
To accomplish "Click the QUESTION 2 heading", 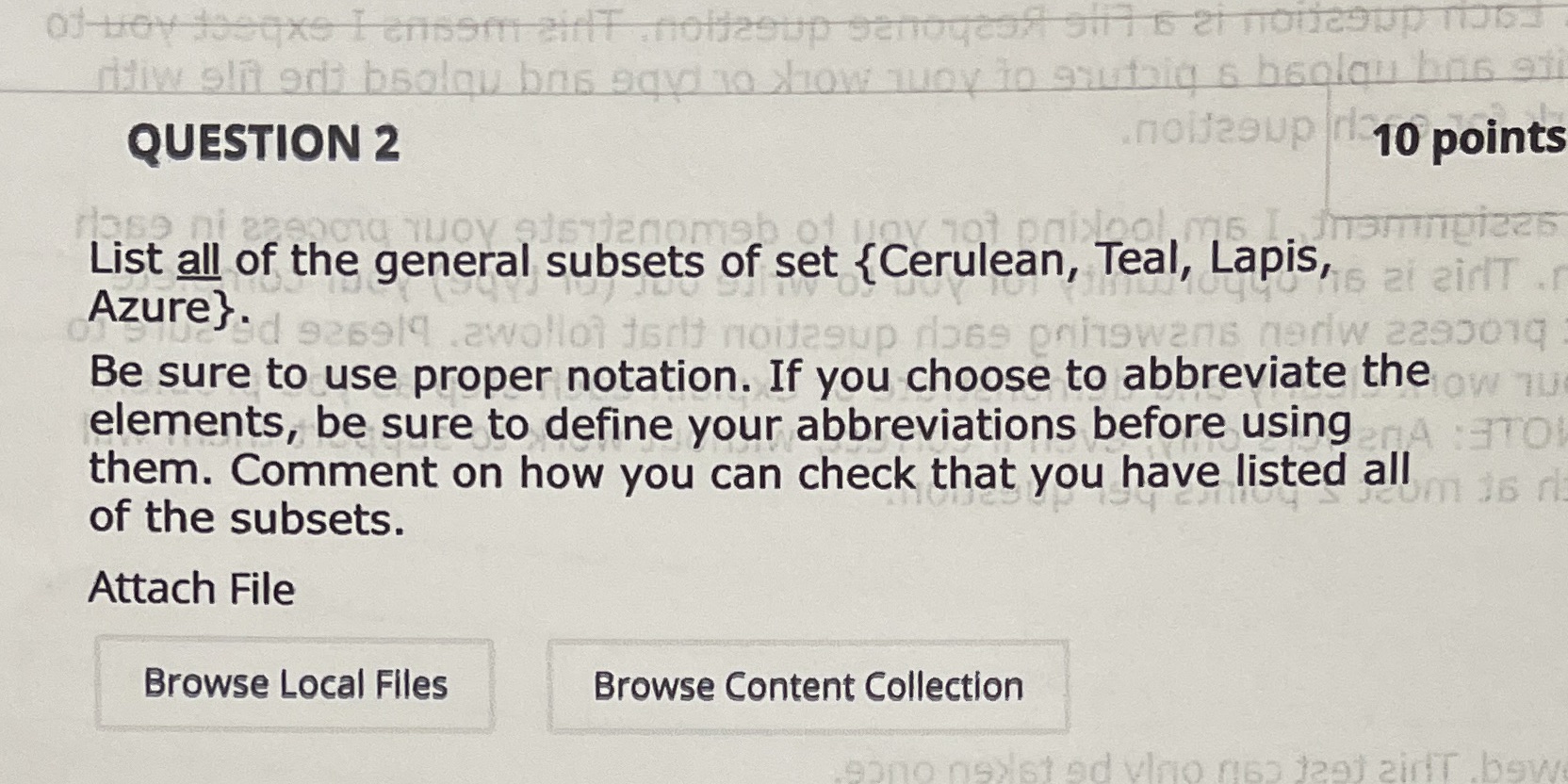I will 265,144.
